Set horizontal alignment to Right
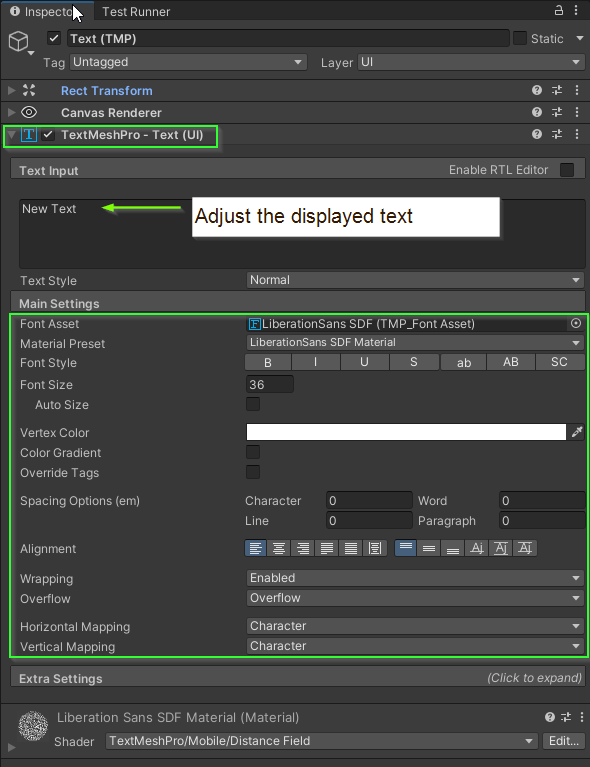The image size is (590, 767). tap(303, 548)
